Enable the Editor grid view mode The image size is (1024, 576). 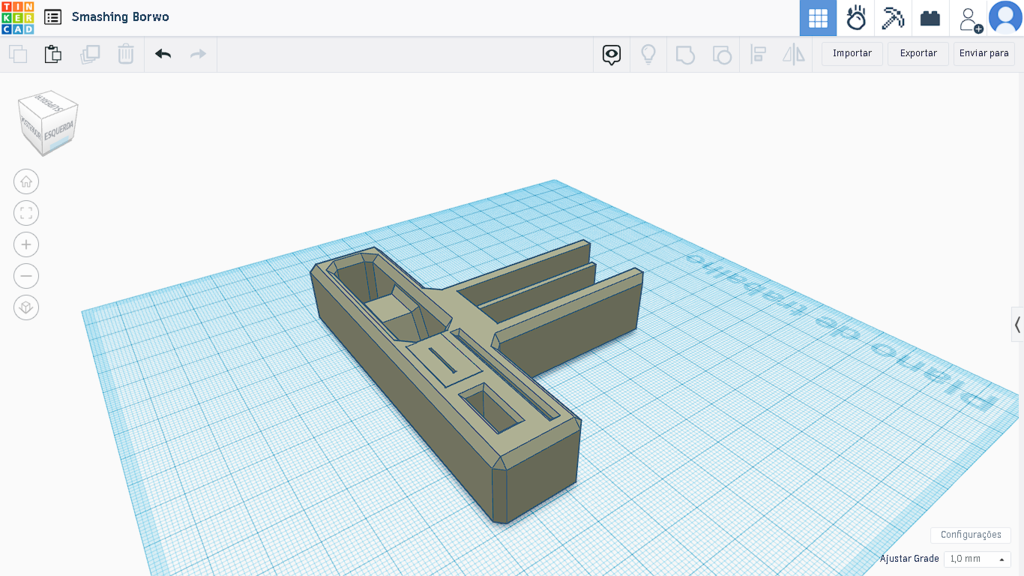click(x=817, y=17)
